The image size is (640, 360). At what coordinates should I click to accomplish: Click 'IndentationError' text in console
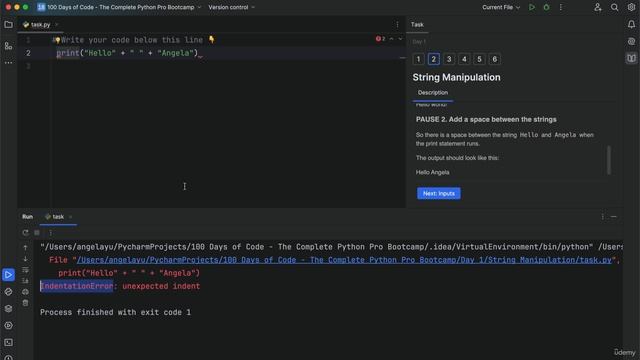point(77,286)
